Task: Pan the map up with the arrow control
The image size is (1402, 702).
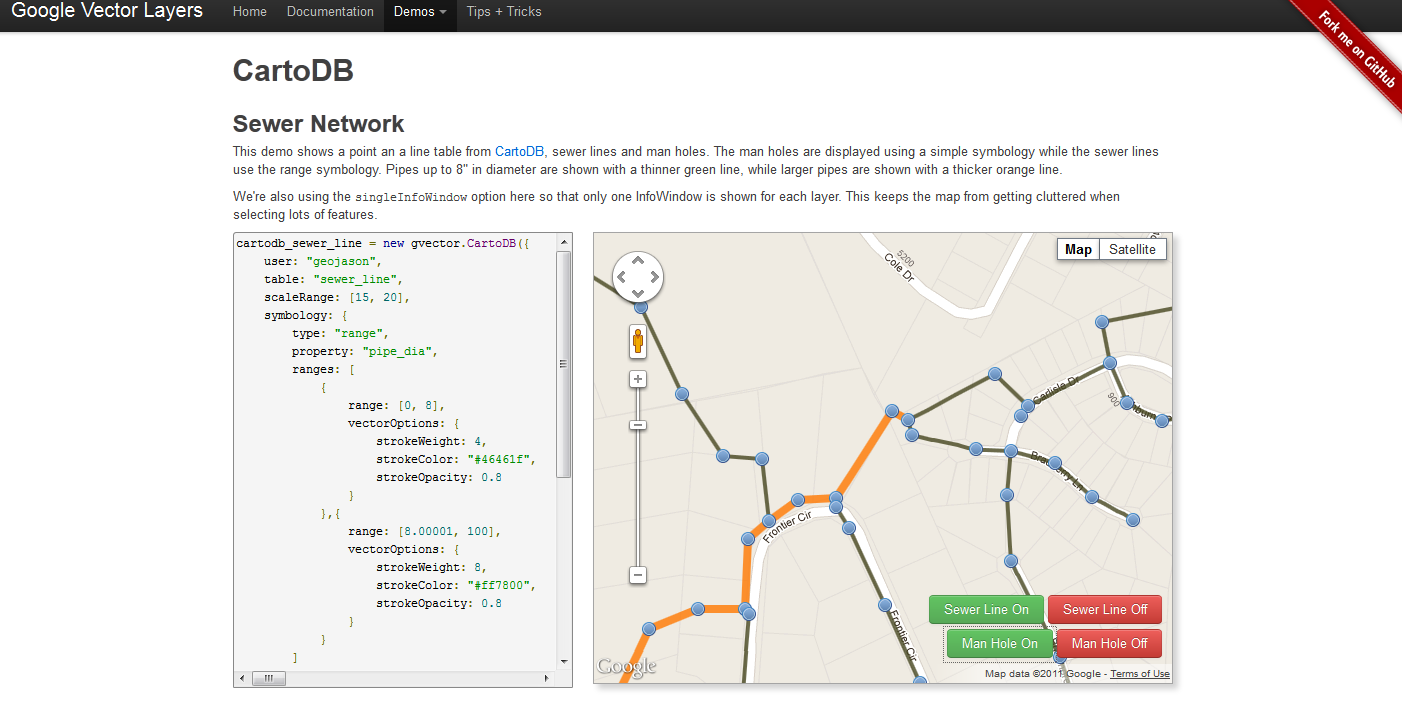Action: tap(637, 261)
